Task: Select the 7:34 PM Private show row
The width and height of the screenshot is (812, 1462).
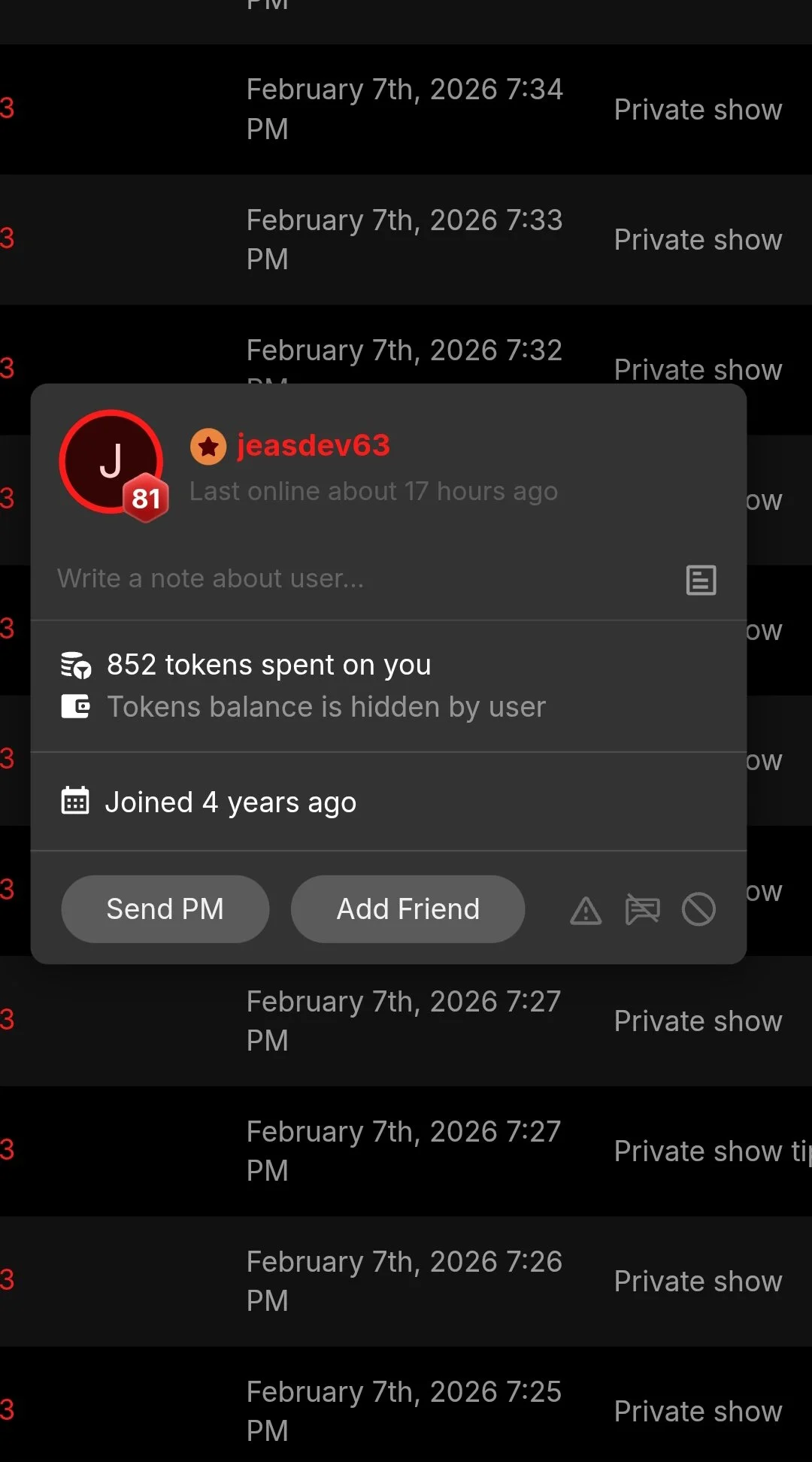Action: tap(404, 109)
